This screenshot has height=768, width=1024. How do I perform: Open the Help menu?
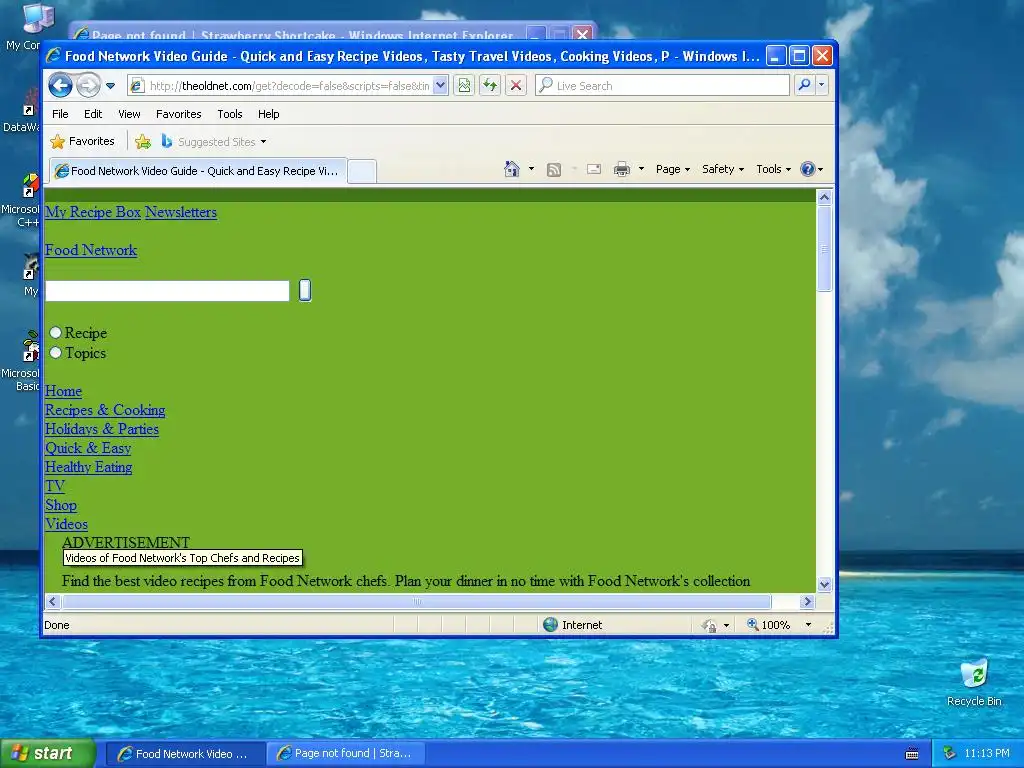[x=268, y=114]
